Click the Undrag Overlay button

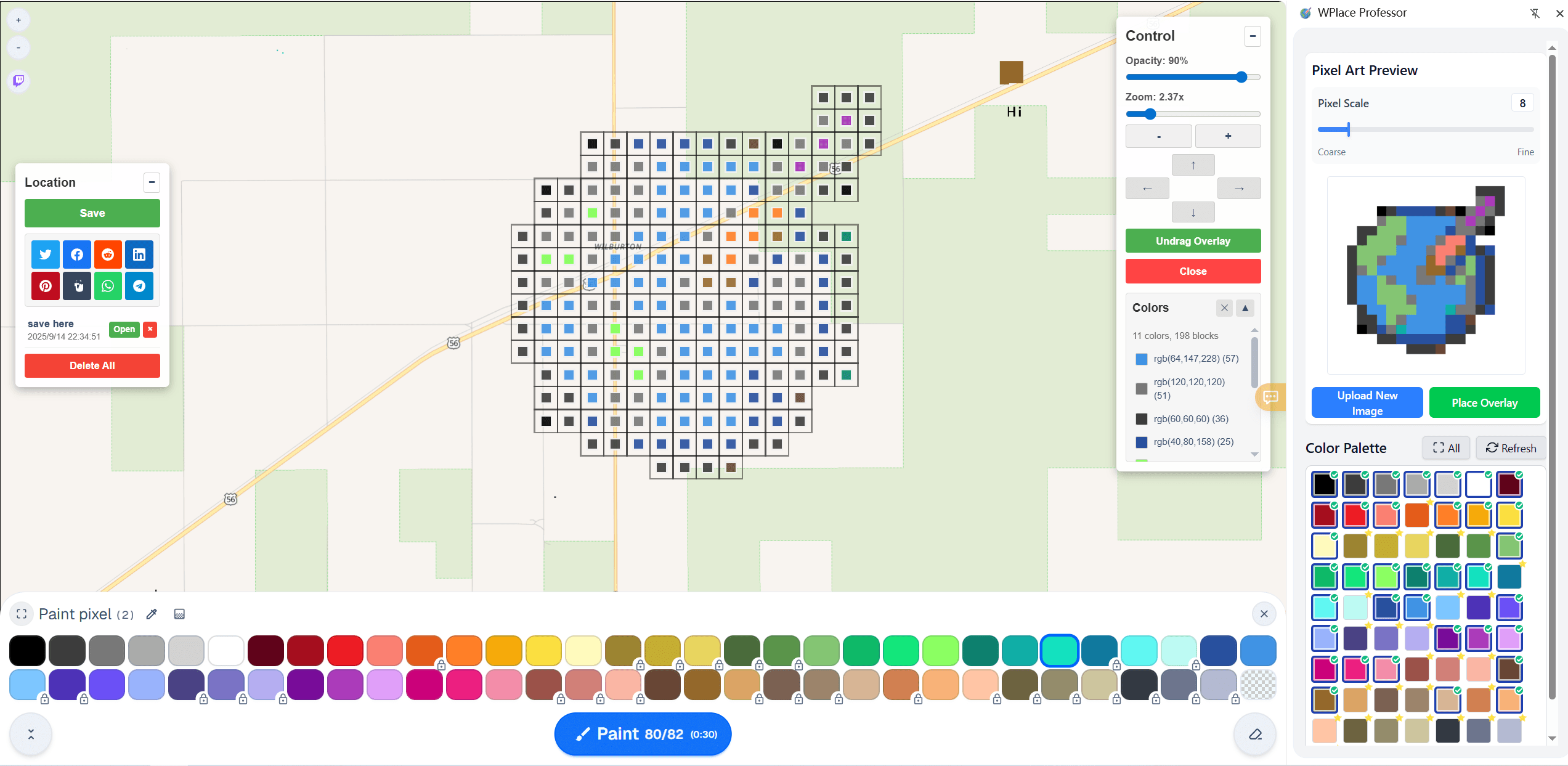[x=1193, y=241]
